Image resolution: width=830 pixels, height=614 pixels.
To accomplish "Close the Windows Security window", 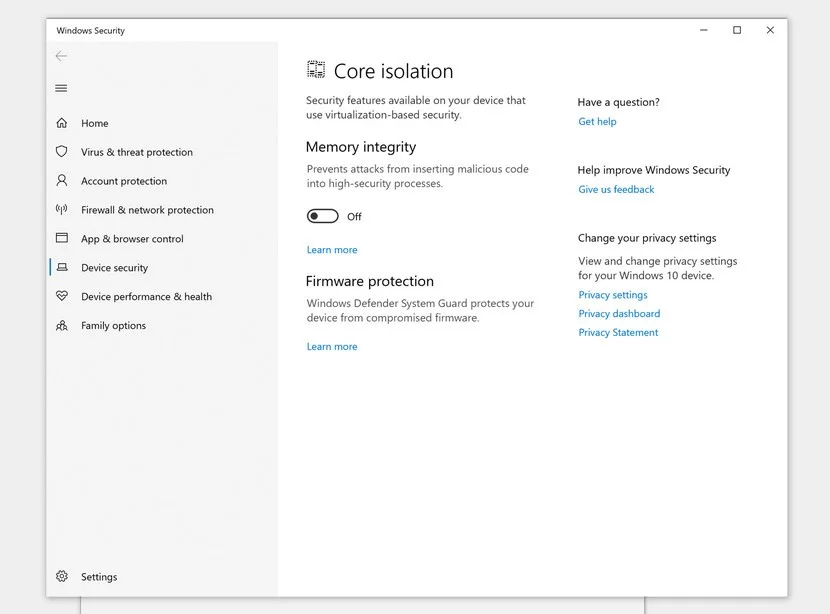I will pyautogui.click(x=770, y=30).
